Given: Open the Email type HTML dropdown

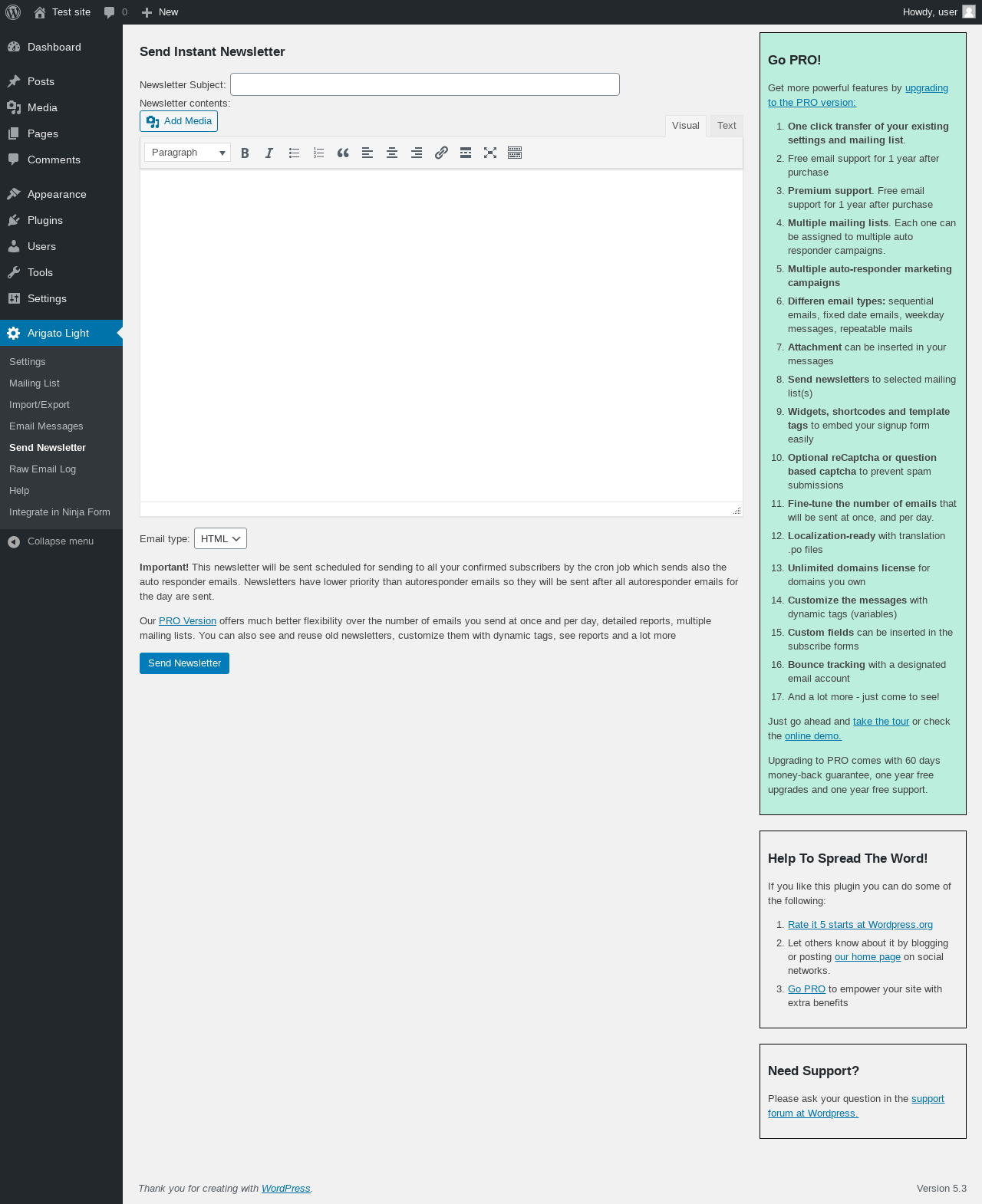Looking at the screenshot, I should click(220, 538).
